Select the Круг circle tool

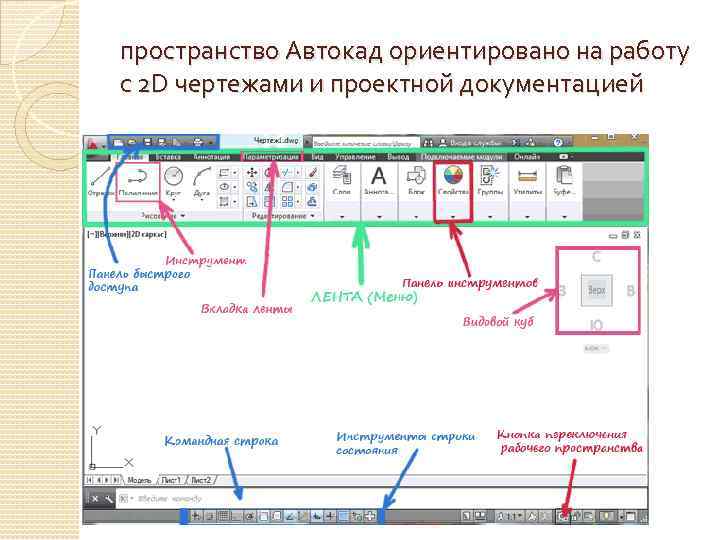point(173,182)
